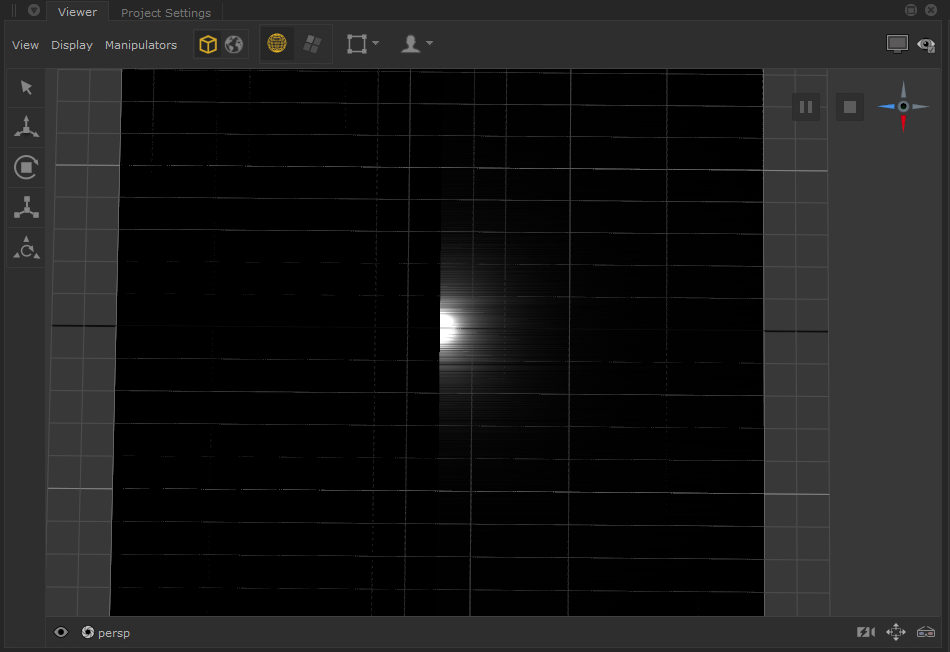Toggle the yellow wireframe sphere button
Viewport: 950px width, 652px height.
[x=277, y=45]
